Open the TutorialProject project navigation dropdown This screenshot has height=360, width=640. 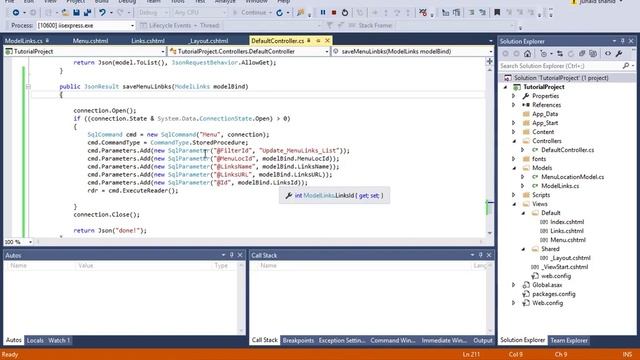[x=85, y=51]
